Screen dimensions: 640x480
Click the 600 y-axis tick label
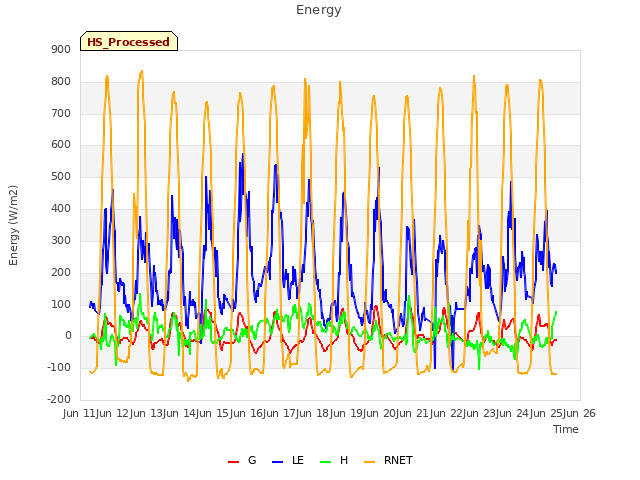(61, 144)
